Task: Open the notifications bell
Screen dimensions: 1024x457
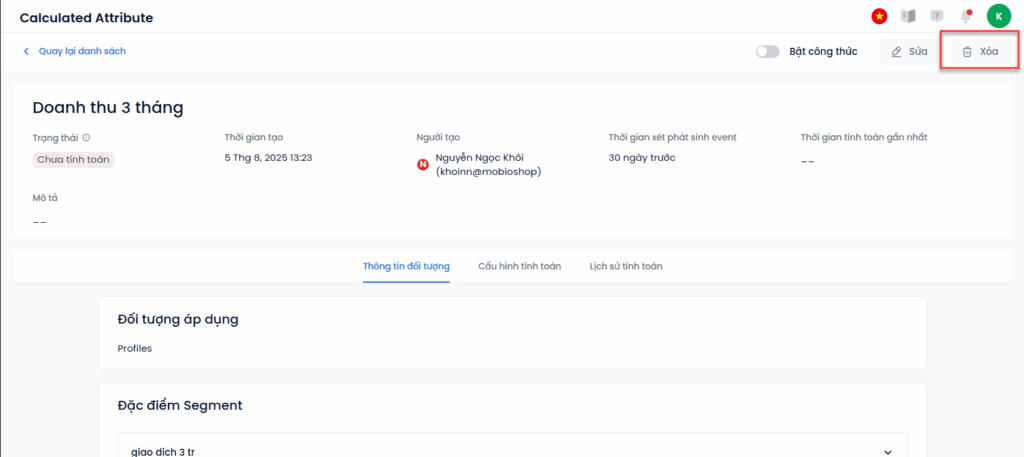Action: tap(965, 16)
